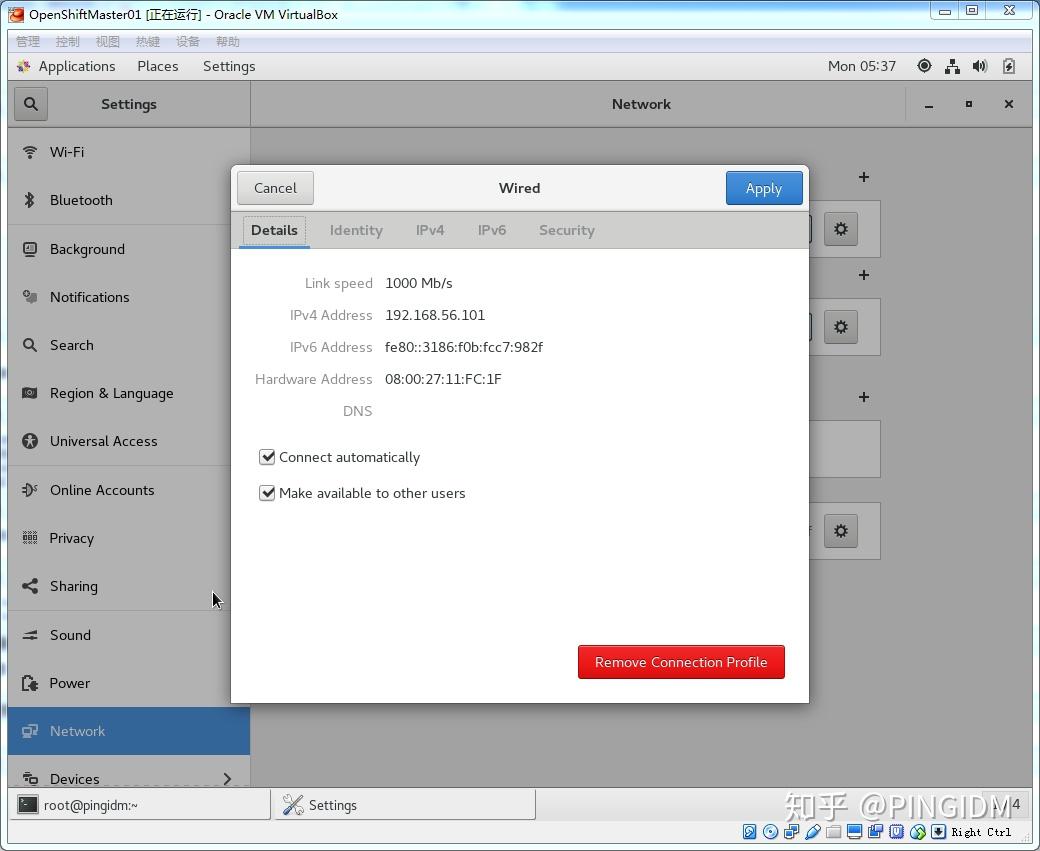This screenshot has height=851, width=1040.
Task: Open the Identity tab of the Wired dialog
Action: 356,230
